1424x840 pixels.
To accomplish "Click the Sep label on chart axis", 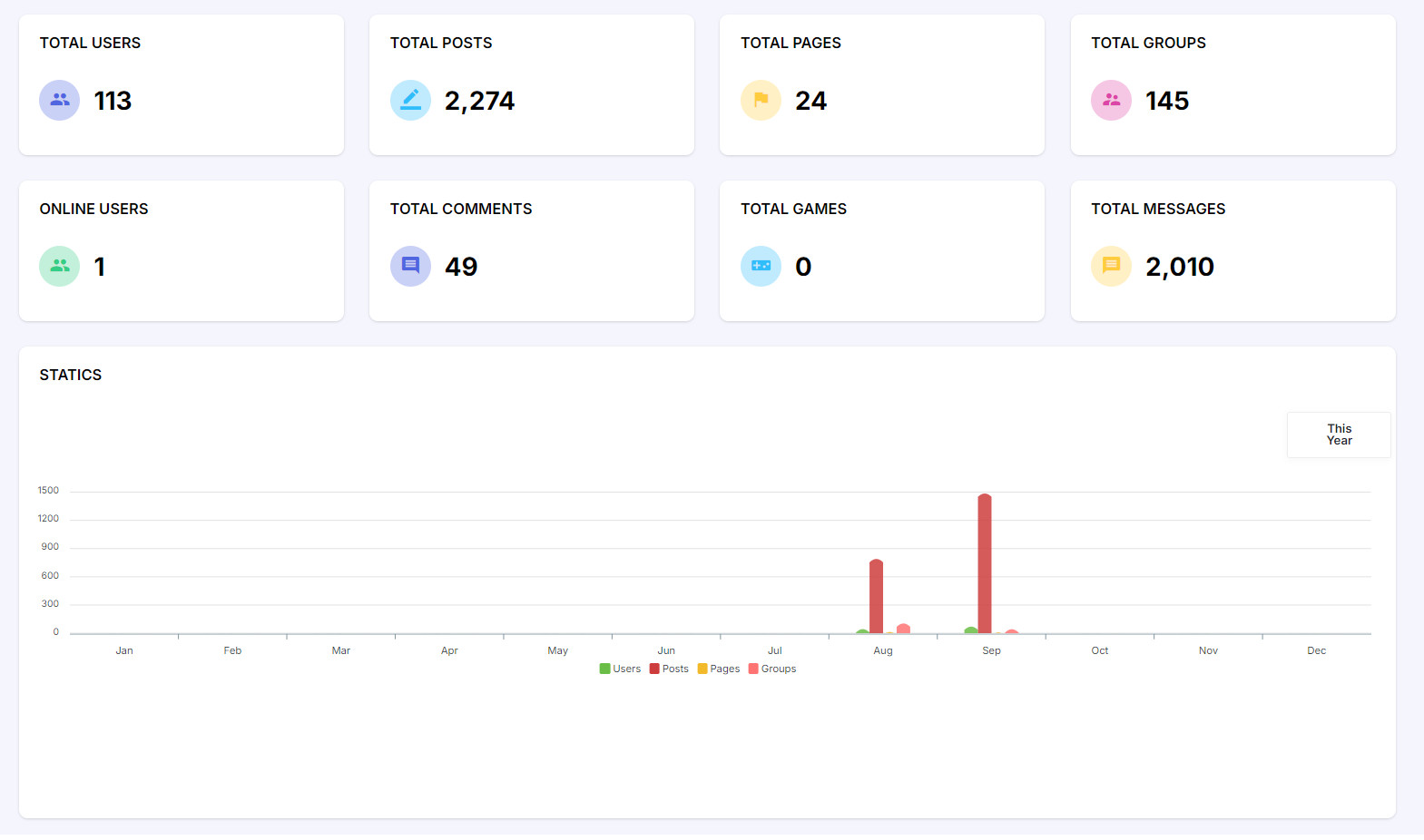I will pos(991,650).
